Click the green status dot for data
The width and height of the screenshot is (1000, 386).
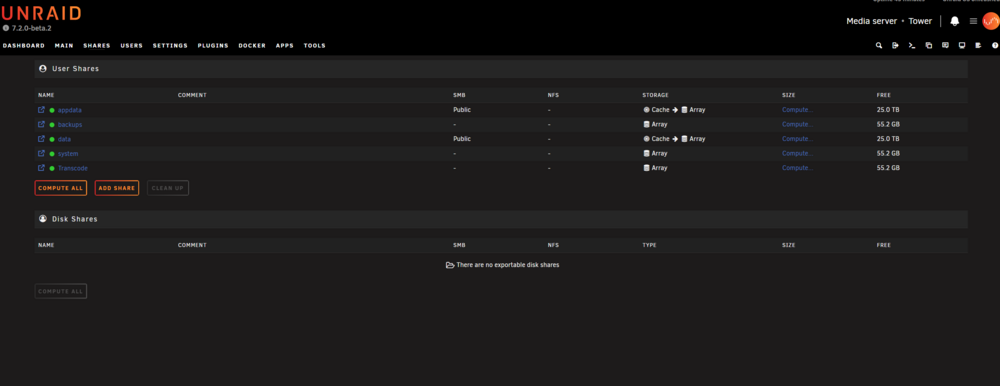pos(52,139)
